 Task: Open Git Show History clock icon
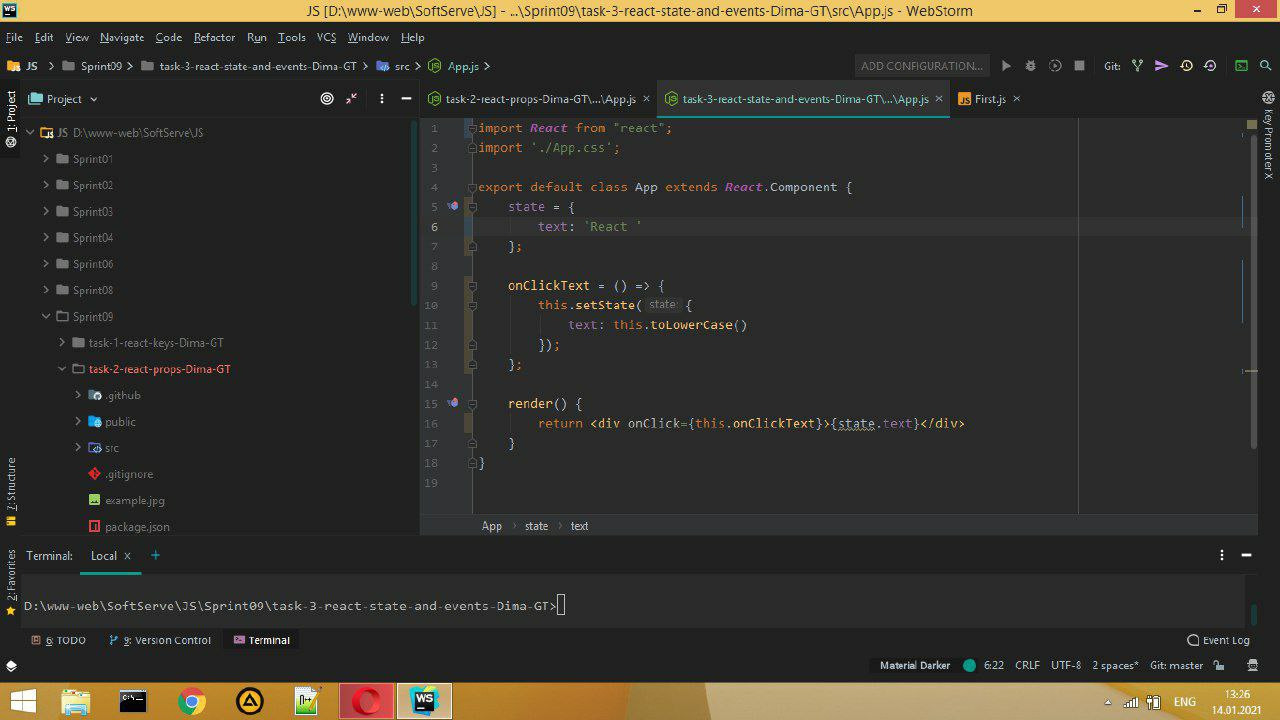click(1186, 66)
